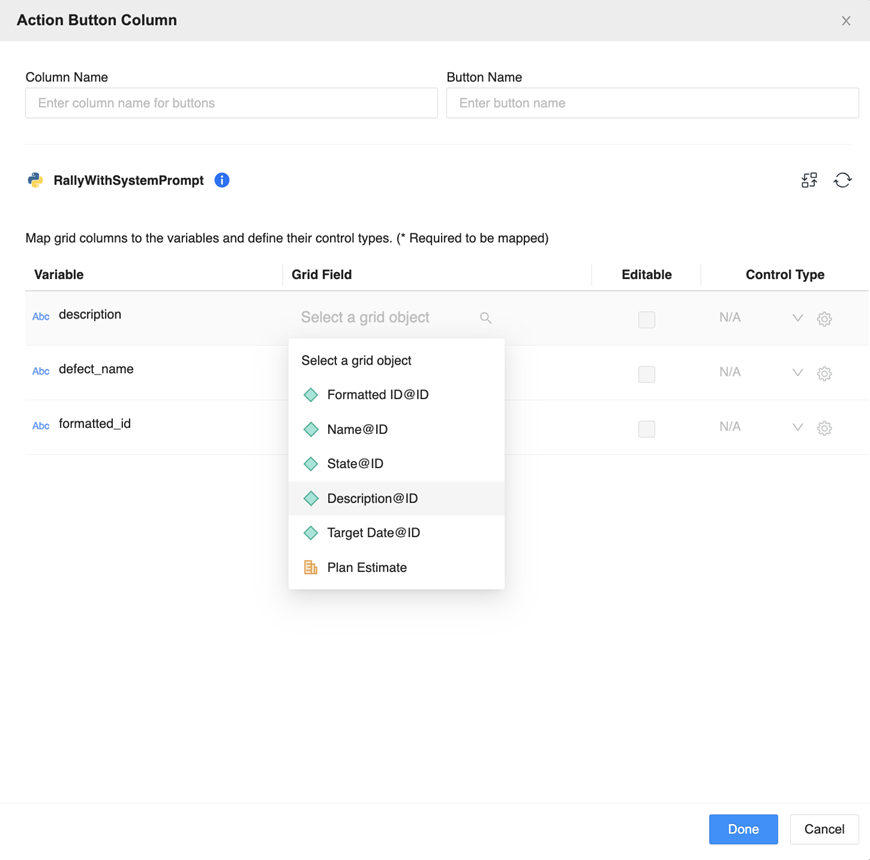The image size is (870, 860).
Task: Click the blue info icon beside RallyWithSystemPrompt
Action: (222, 180)
